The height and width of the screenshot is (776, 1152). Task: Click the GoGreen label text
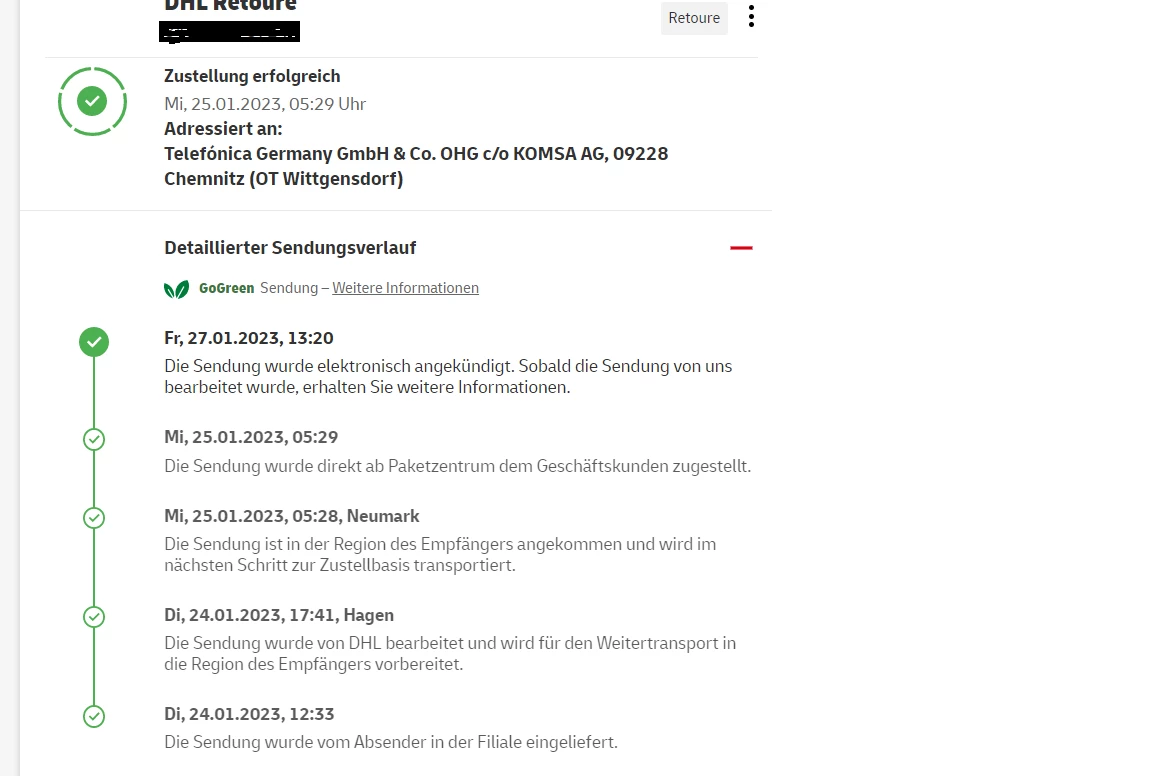(x=226, y=288)
